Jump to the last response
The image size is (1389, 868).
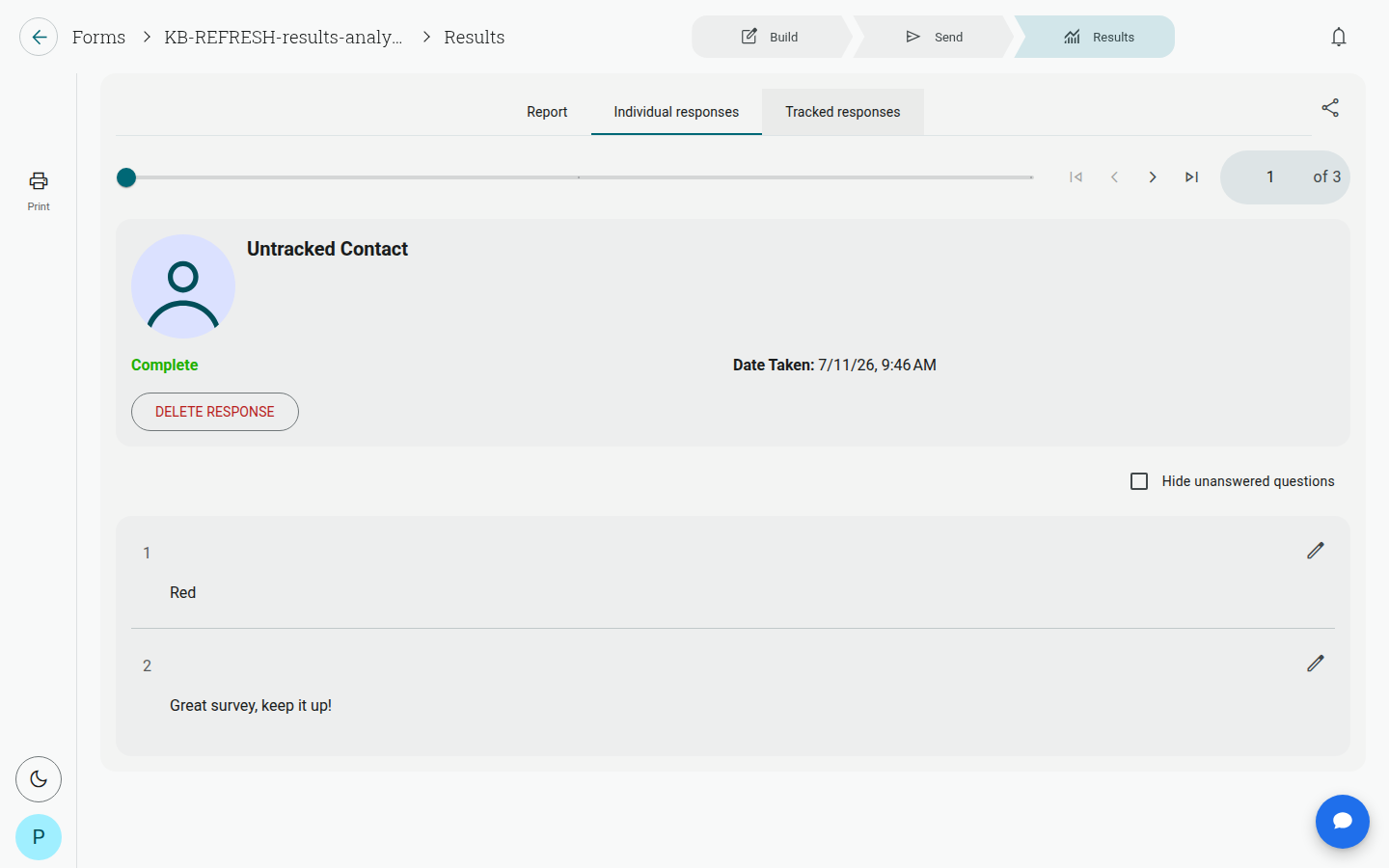[x=1191, y=177]
